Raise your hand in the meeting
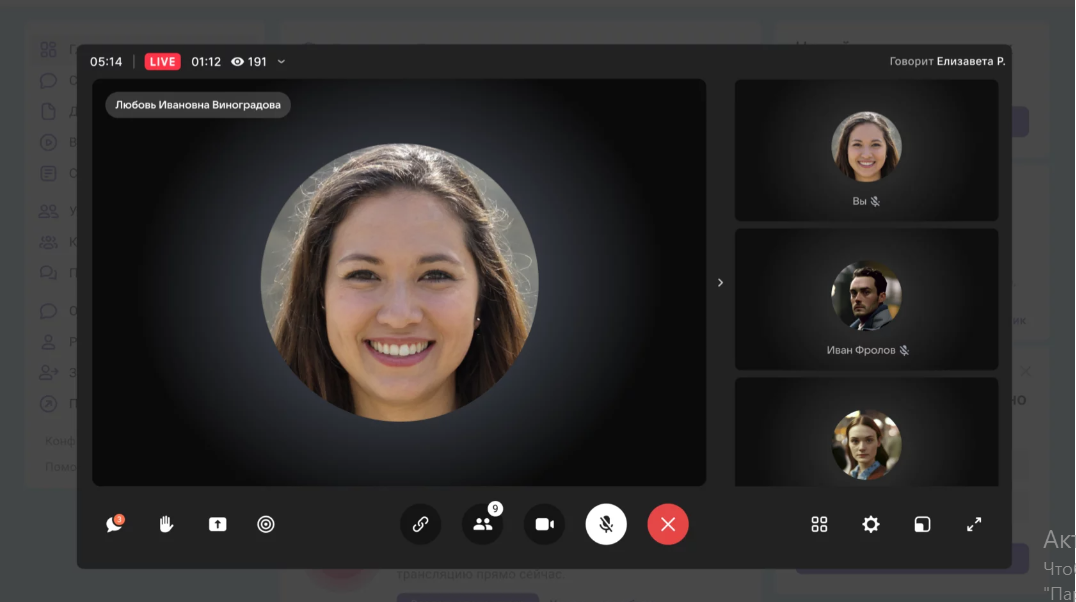This screenshot has height=602, width=1076. [x=166, y=524]
